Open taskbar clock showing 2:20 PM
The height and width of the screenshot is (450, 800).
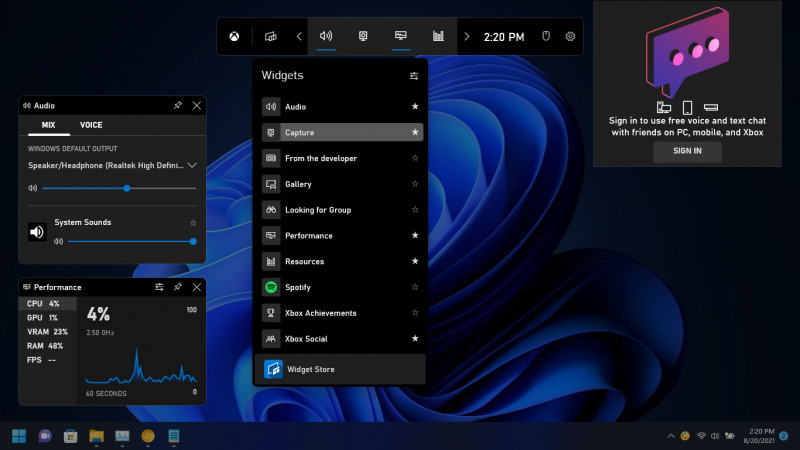[759, 436]
